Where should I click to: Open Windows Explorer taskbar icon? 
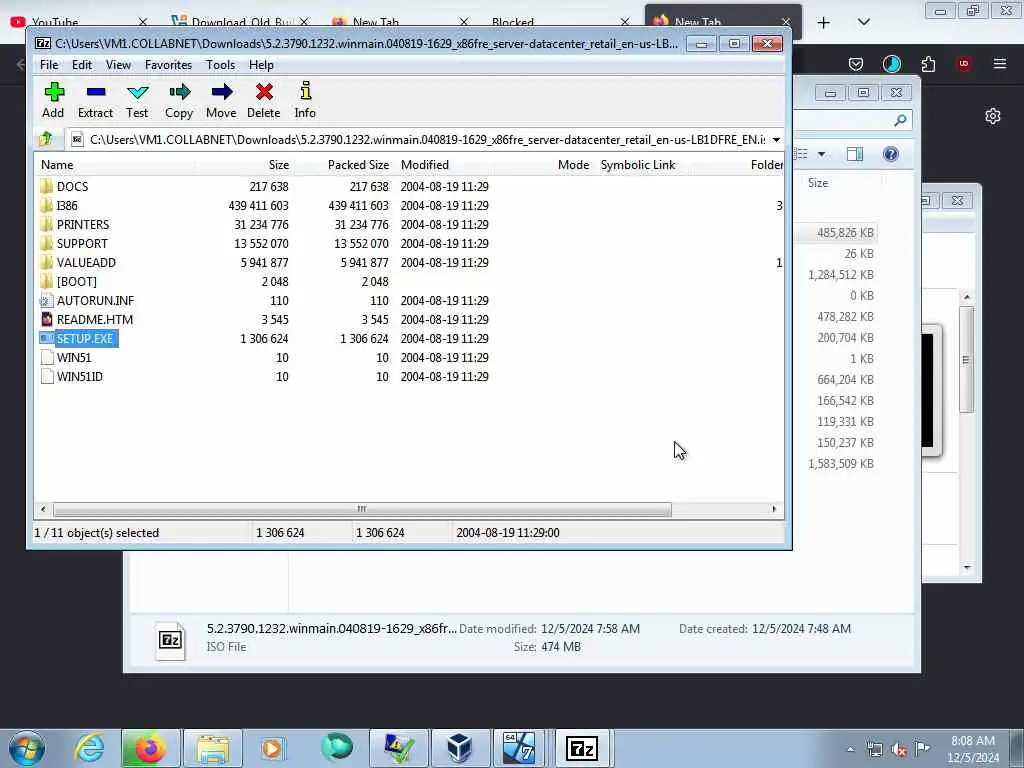pos(213,748)
